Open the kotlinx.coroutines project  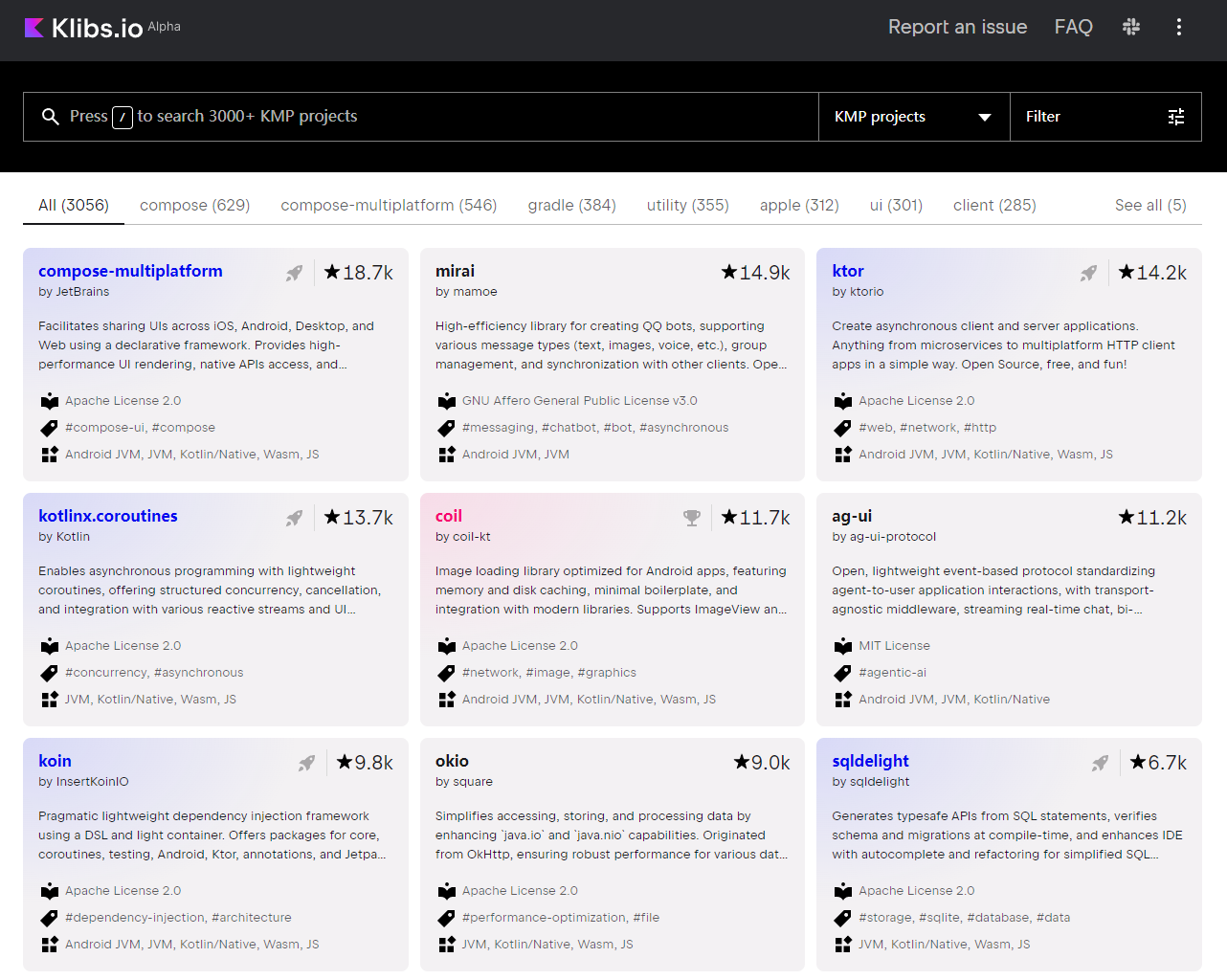(x=108, y=516)
